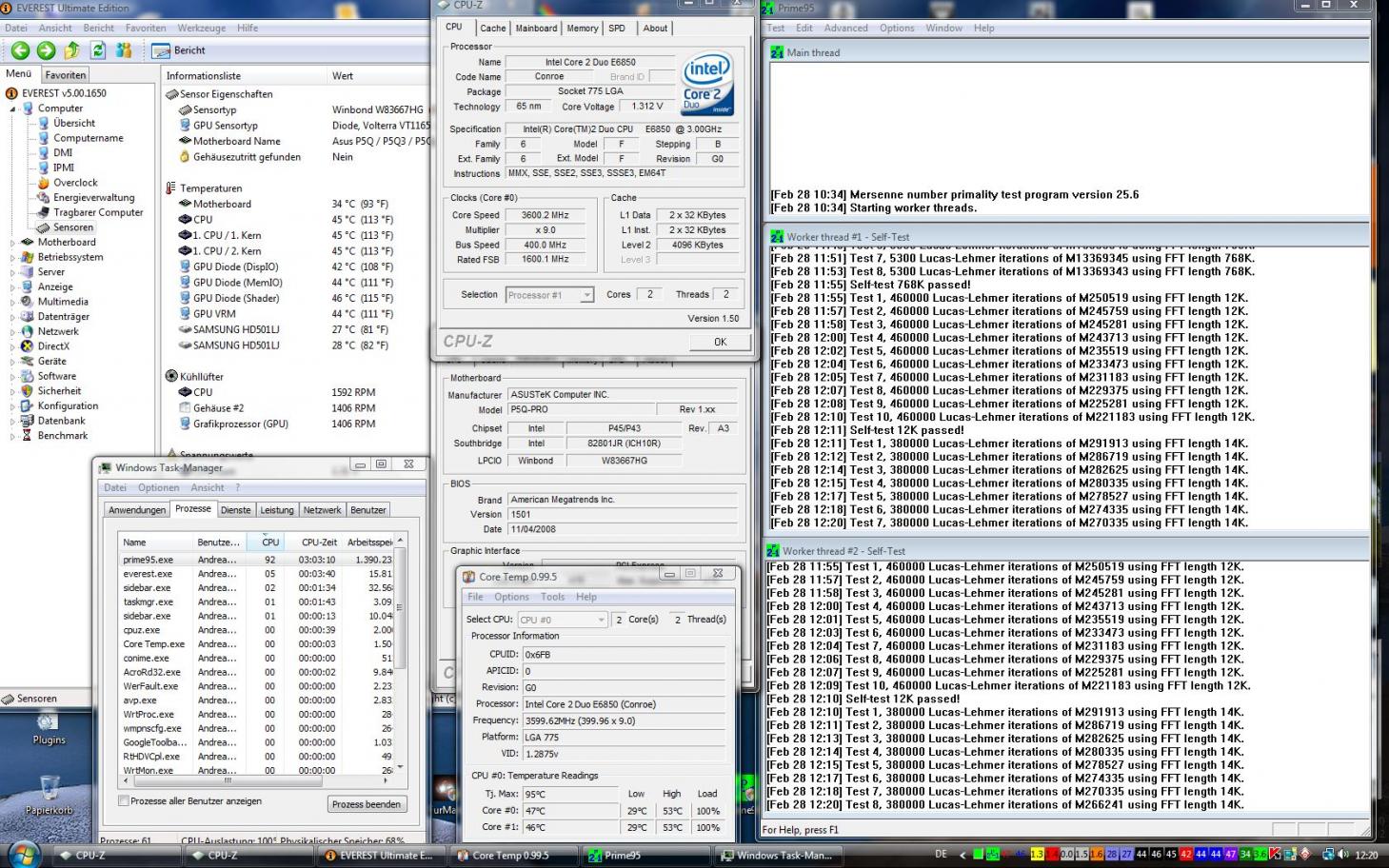Image resolution: width=1389 pixels, height=868 pixels.
Task: Click the DirectX icon in tree
Action: (28, 346)
